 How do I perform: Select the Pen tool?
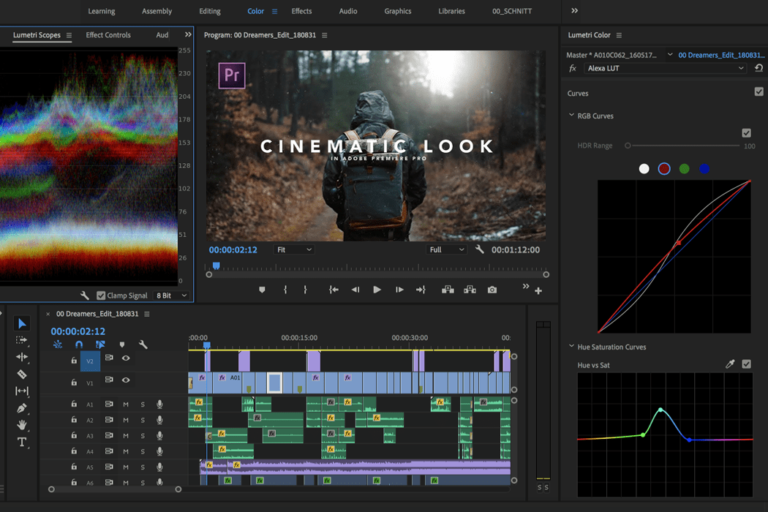22,408
